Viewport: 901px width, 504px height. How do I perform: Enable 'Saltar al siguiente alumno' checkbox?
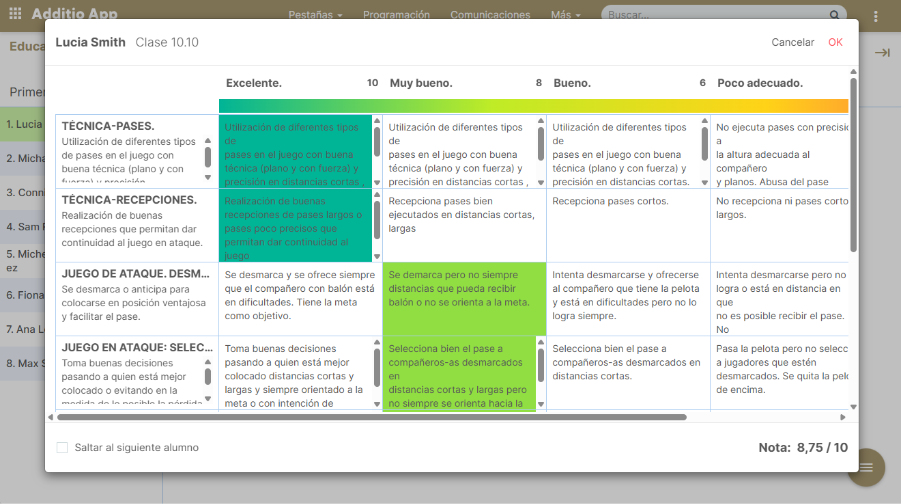pyautogui.click(x=63, y=448)
